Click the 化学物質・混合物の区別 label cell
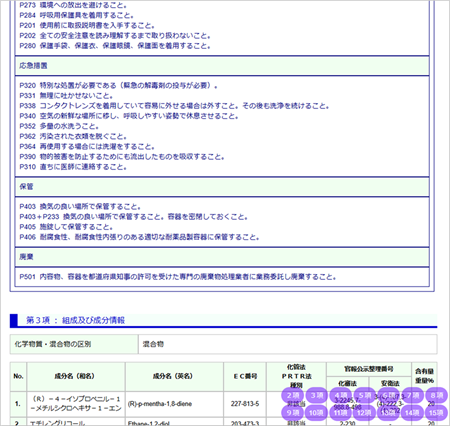The image size is (450, 426). click(74, 344)
